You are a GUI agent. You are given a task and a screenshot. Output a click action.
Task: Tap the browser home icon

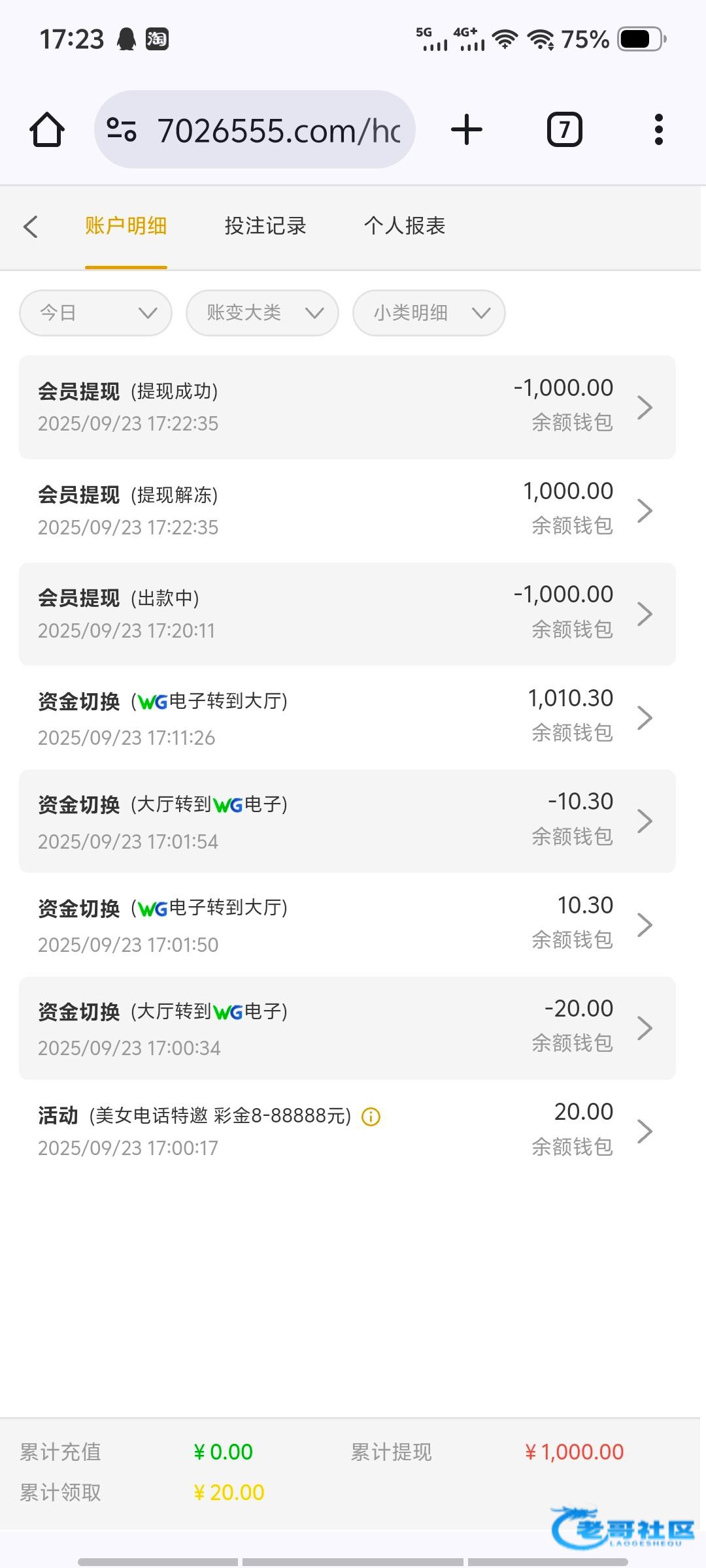click(47, 129)
